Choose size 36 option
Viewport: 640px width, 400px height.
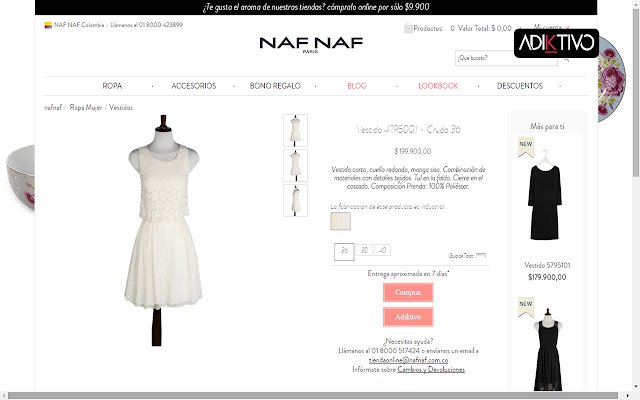[x=344, y=251]
